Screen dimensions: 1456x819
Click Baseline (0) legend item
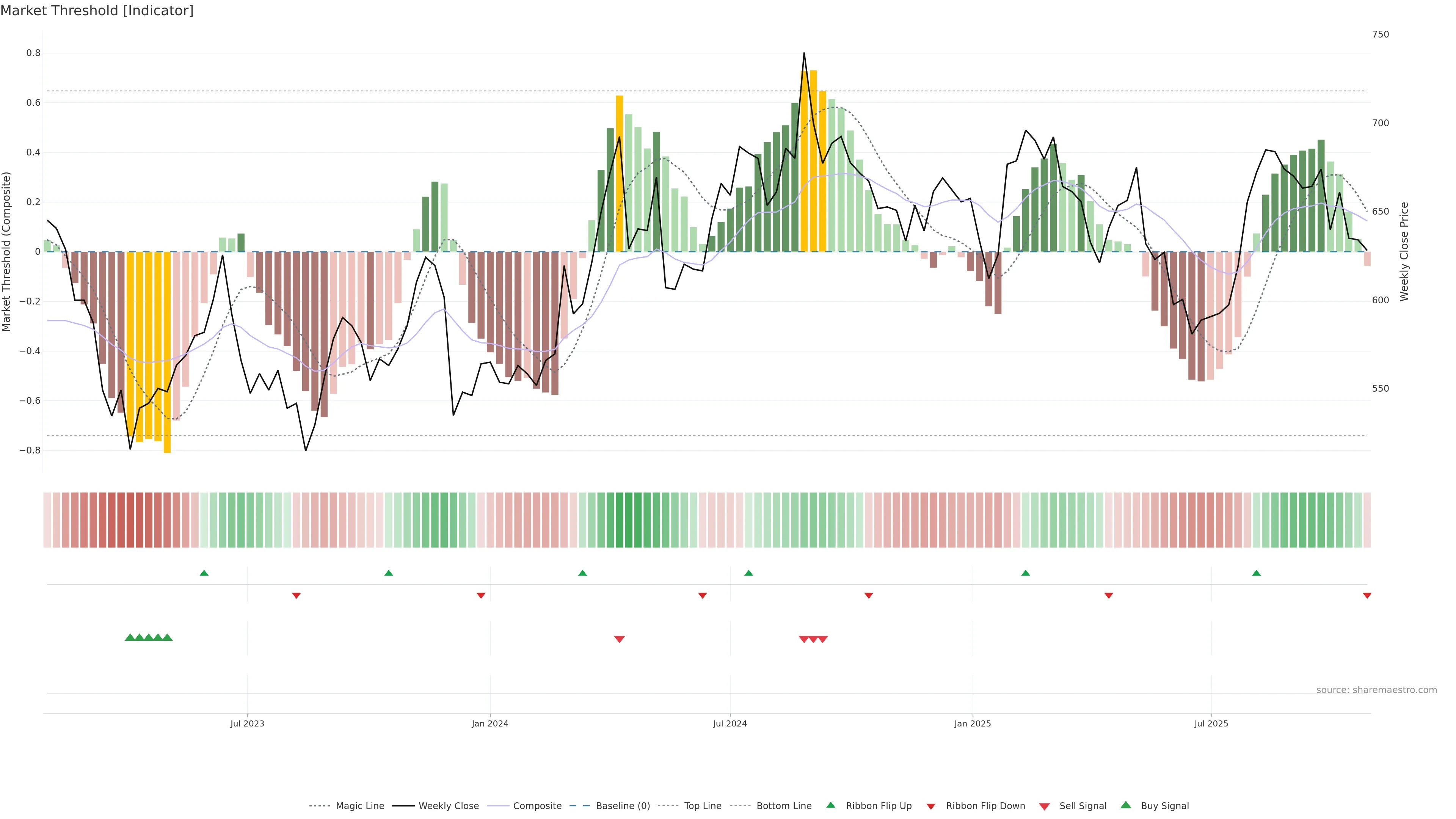pyautogui.click(x=623, y=806)
